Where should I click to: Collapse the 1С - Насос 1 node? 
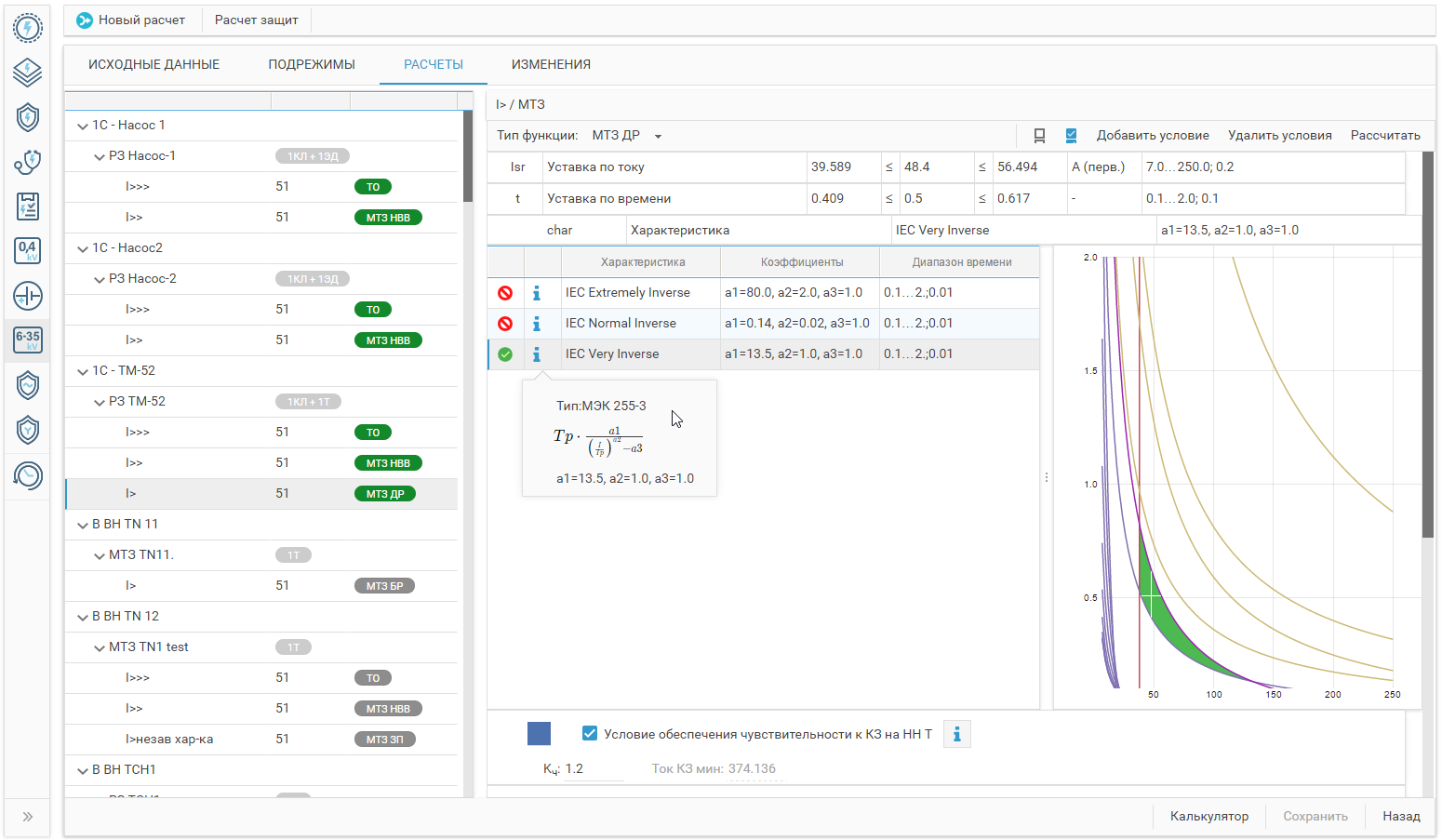[83, 126]
